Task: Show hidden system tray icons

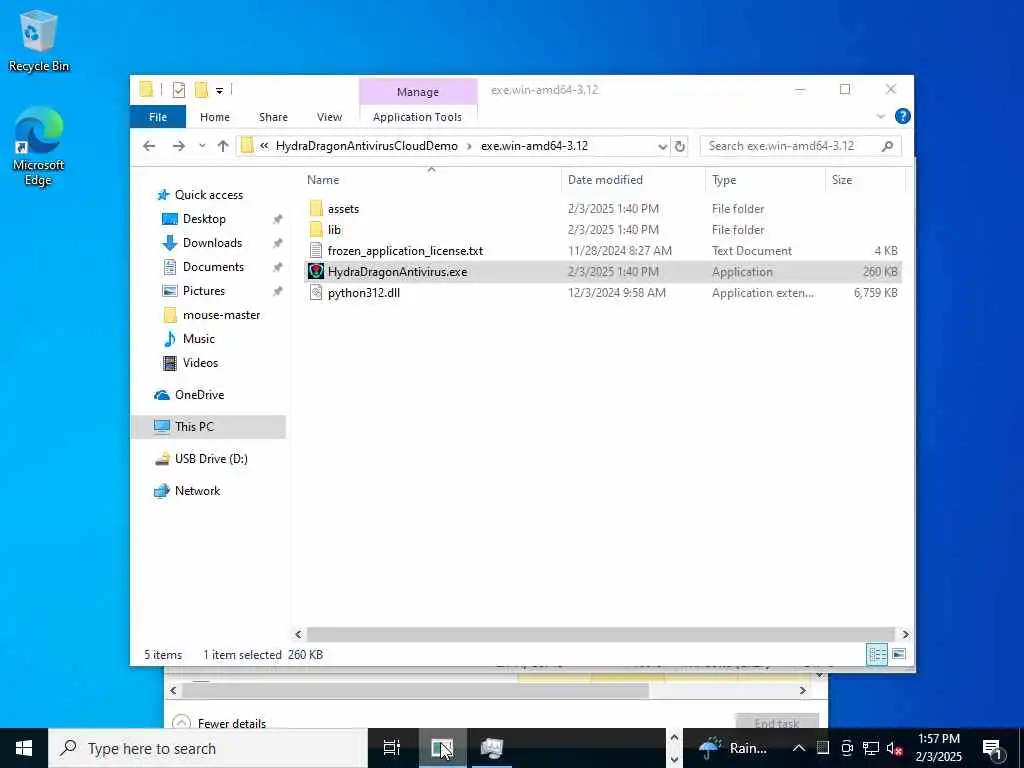Action: 799,748
